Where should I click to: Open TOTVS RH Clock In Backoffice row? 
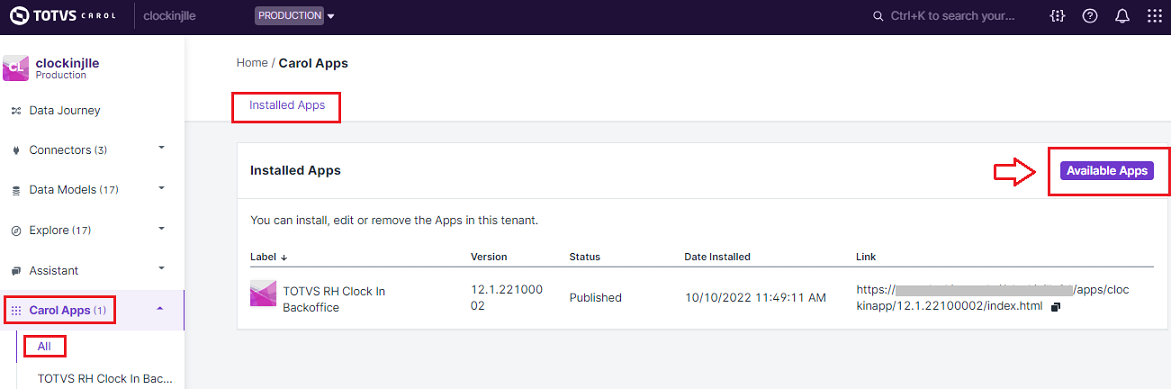pos(702,298)
